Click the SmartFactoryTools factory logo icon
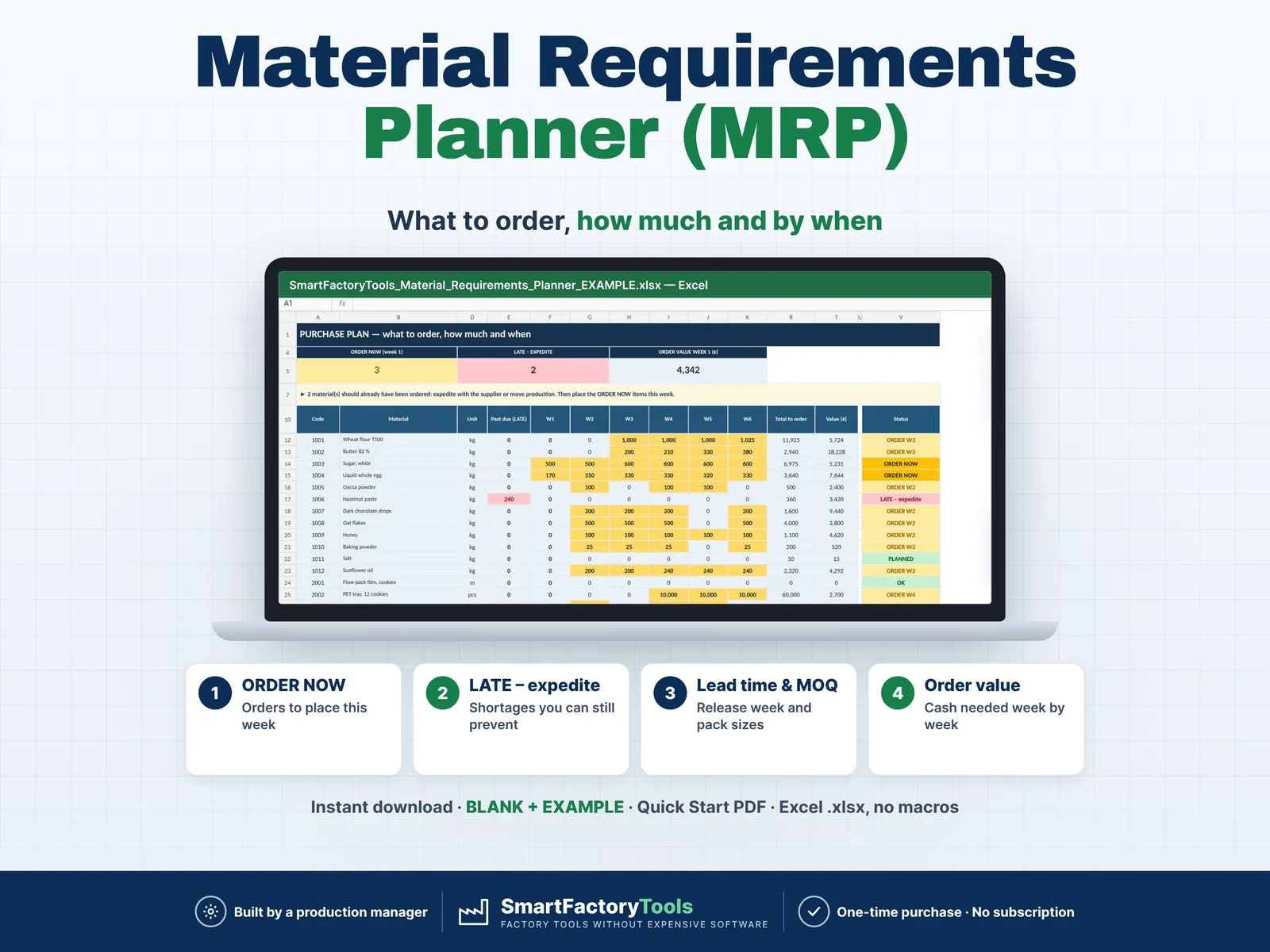1270x952 pixels. point(474,912)
